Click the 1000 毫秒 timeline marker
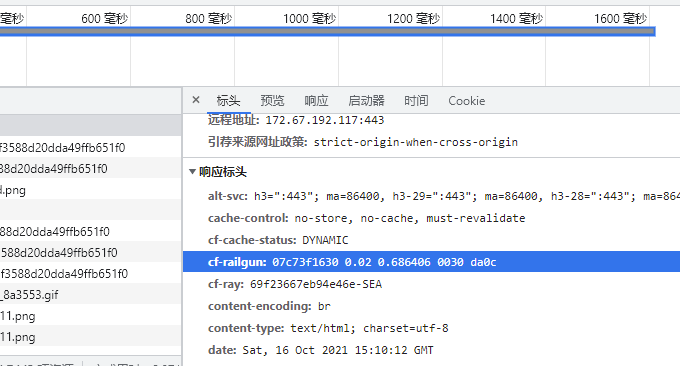Image resolution: width=680 pixels, height=366 pixels. 309,19
